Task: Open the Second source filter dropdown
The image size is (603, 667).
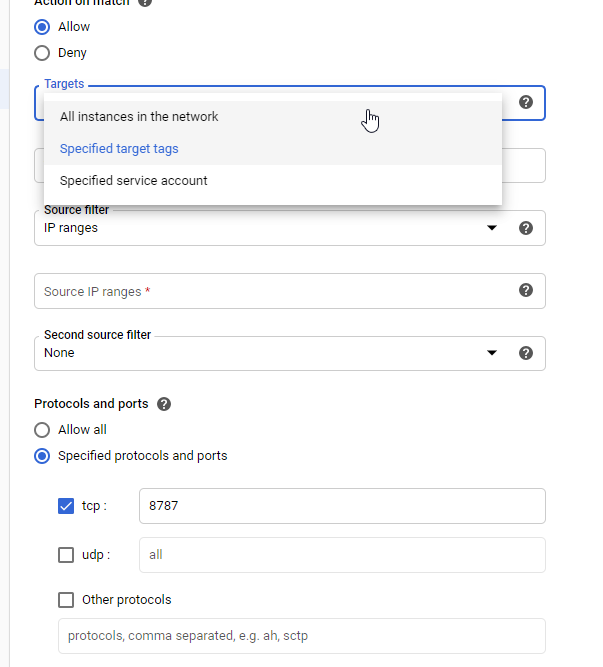Action: pos(290,353)
